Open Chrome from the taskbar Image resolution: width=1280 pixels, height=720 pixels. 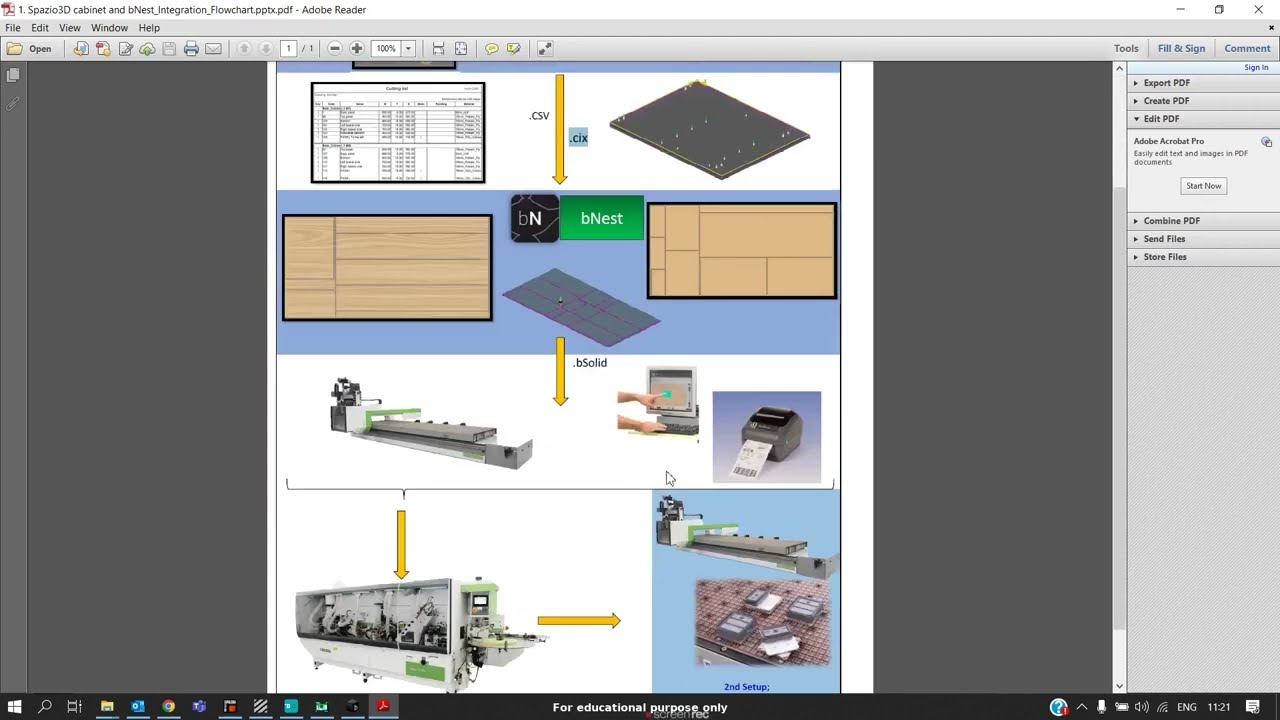tap(168, 707)
